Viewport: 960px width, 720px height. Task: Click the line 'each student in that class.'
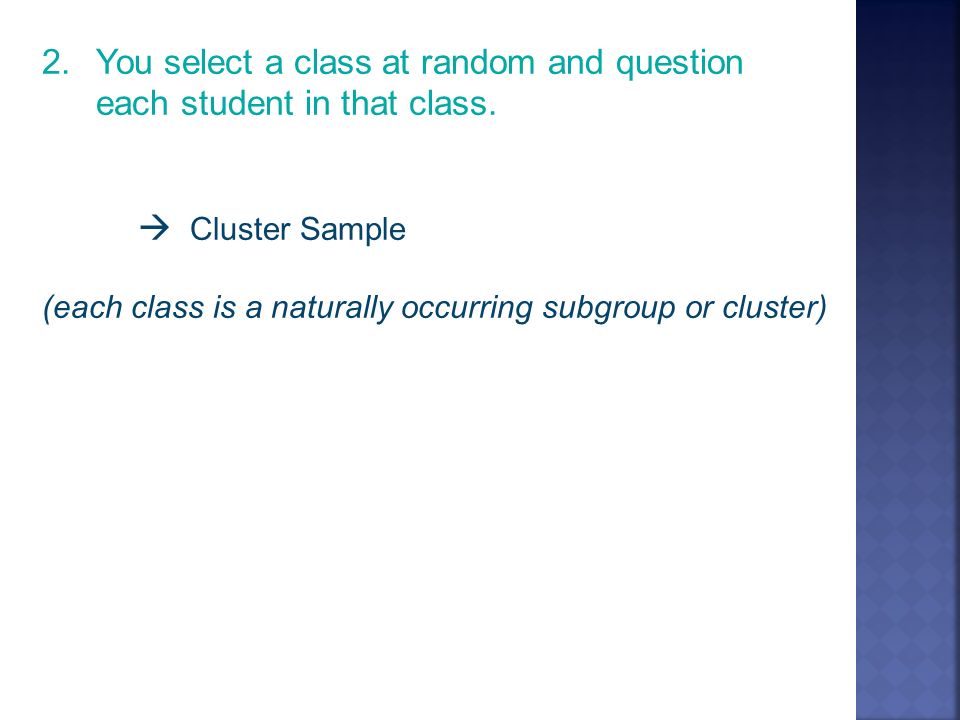tap(296, 103)
